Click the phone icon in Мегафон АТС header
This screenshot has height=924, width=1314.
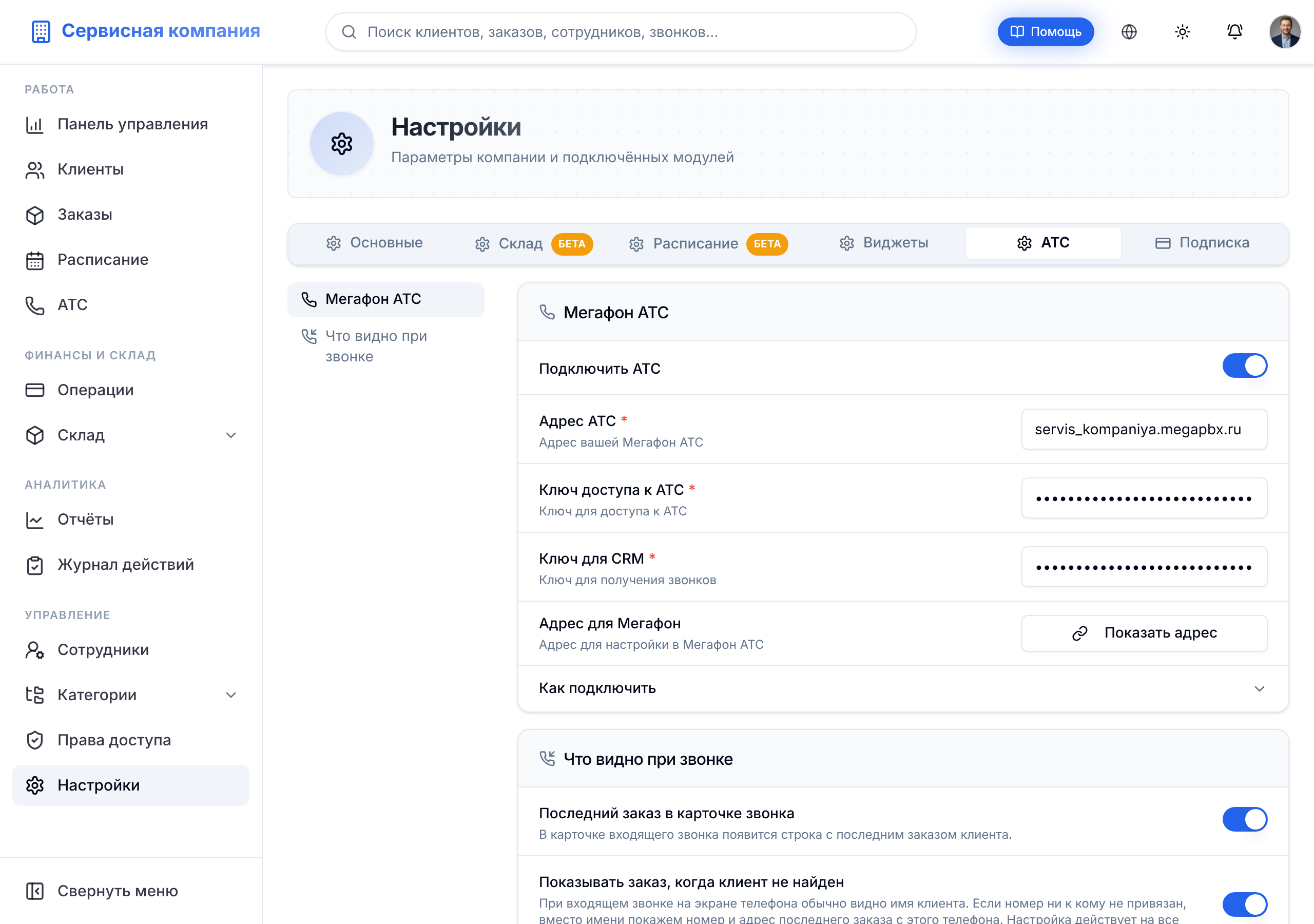547,313
